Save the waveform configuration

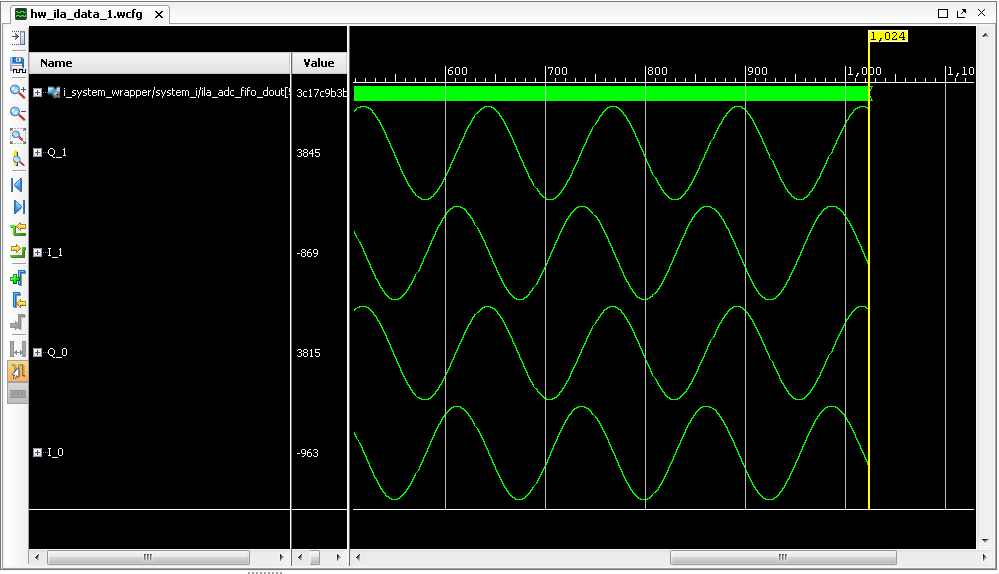pyautogui.click(x=18, y=64)
